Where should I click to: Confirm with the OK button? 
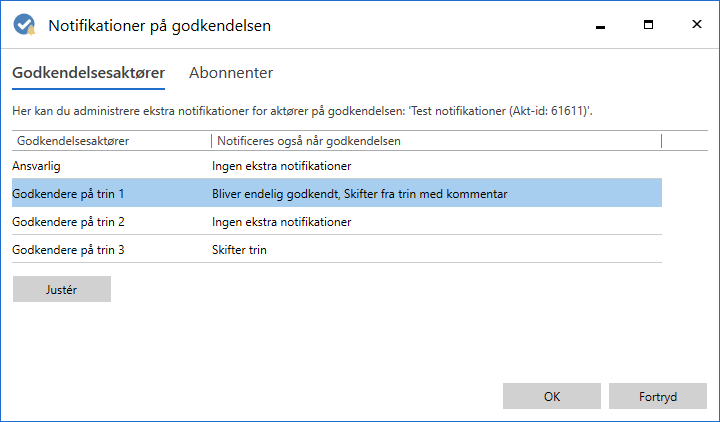click(x=552, y=396)
